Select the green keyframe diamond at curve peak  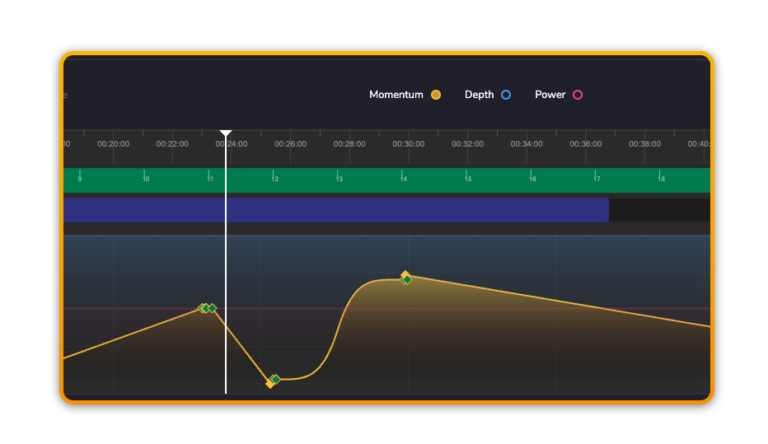click(x=406, y=280)
